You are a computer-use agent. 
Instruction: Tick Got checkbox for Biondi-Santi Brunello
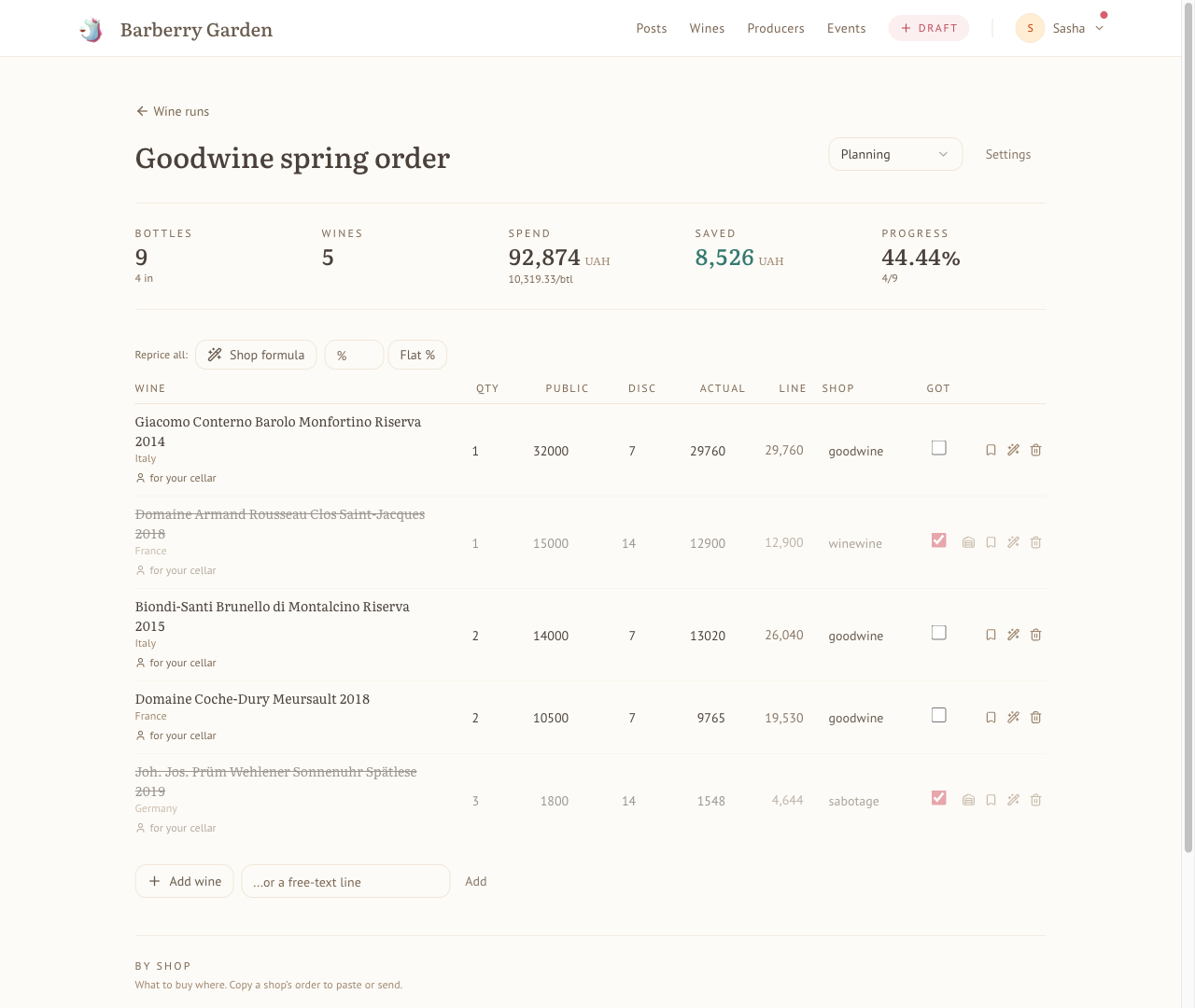(x=939, y=633)
